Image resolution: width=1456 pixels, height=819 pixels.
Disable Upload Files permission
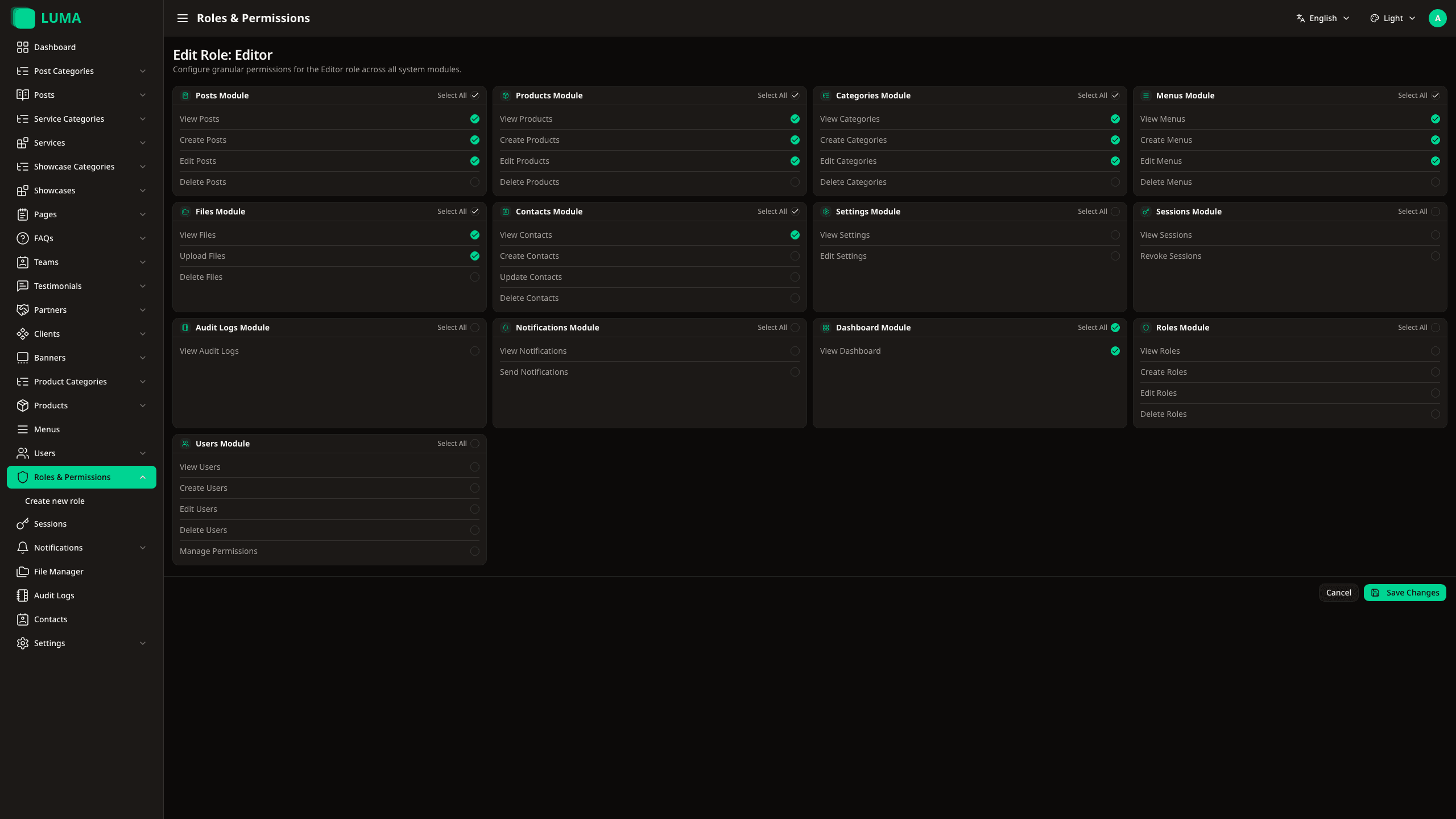[475, 256]
